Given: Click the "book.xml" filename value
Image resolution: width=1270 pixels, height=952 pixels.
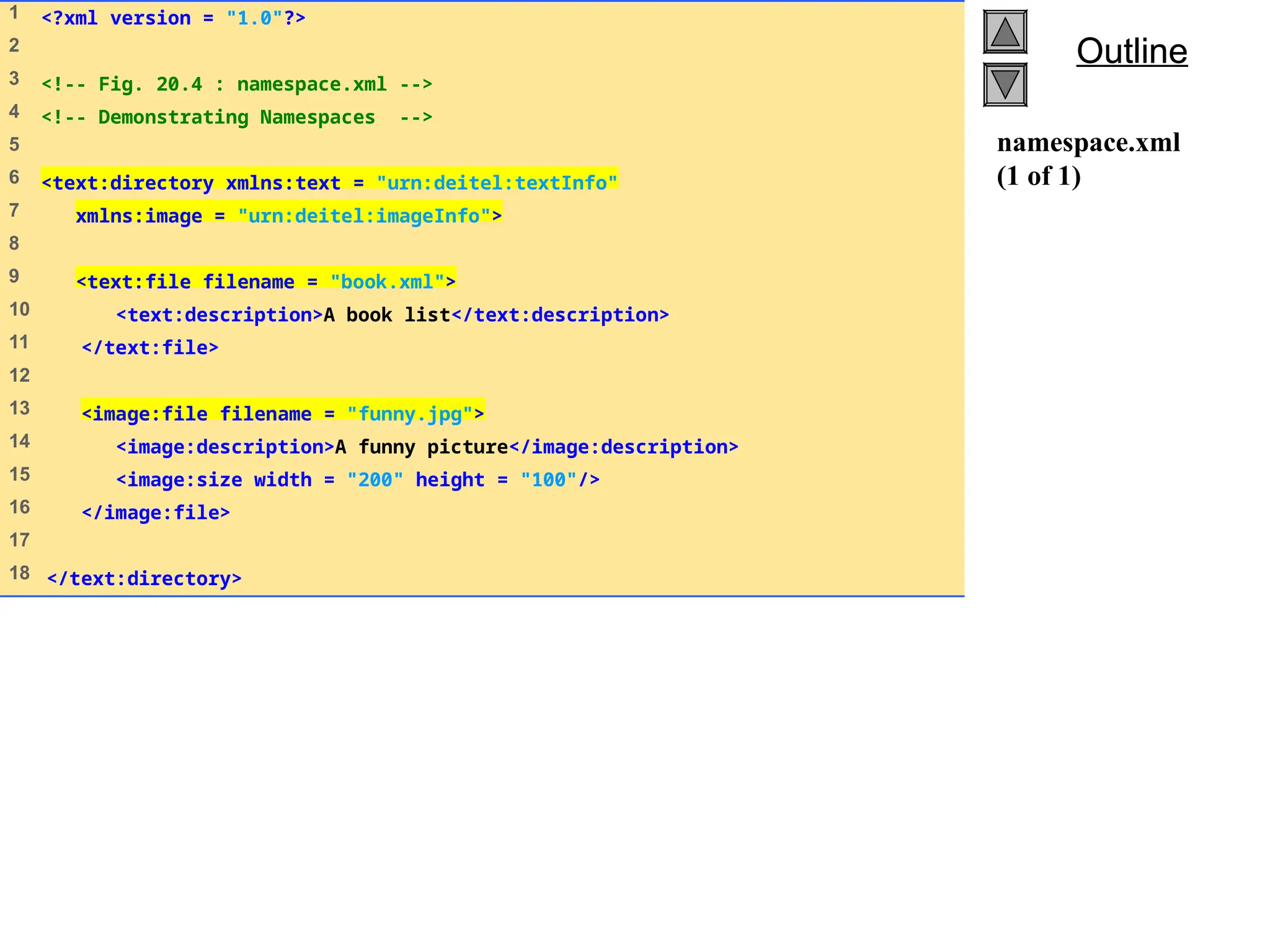Looking at the screenshot, I should [388, 282].
